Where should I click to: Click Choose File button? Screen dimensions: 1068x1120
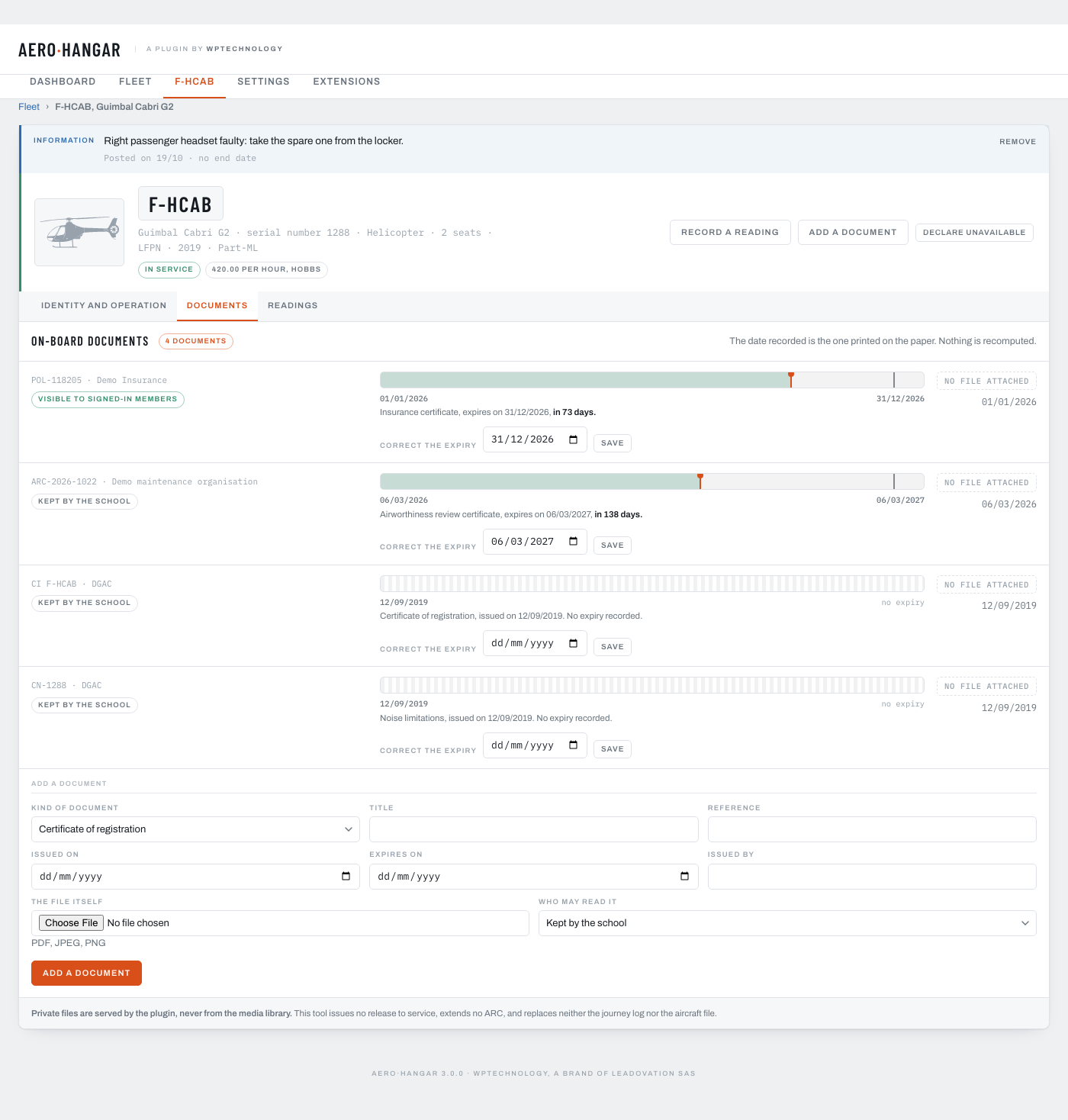tap(72, 923)
